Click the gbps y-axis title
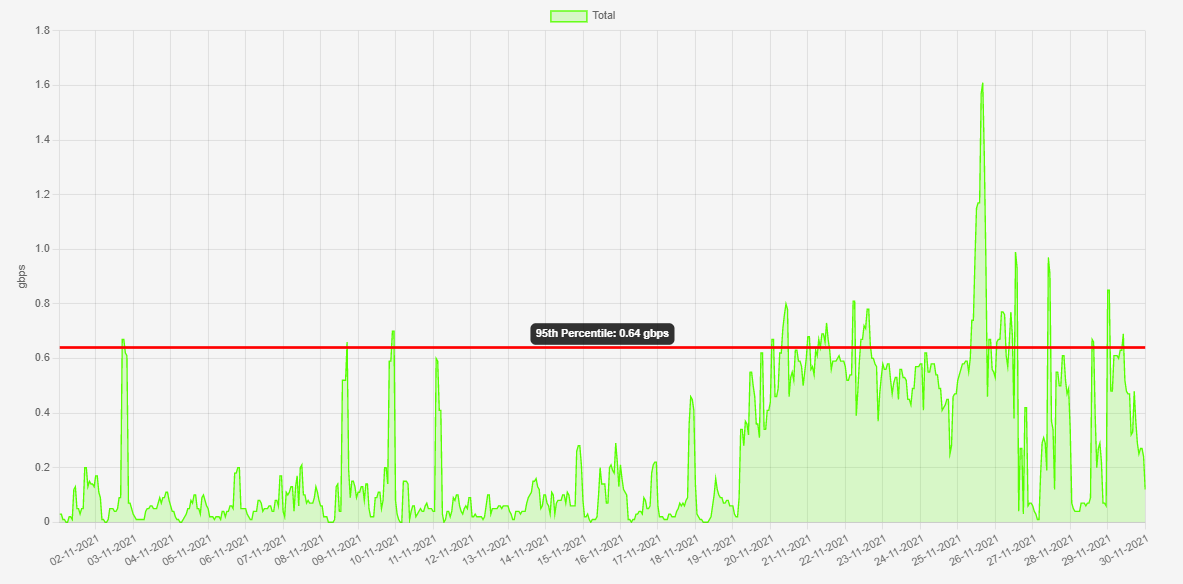Viewport: 1183px width, 584px height. (x=22, y=276)
